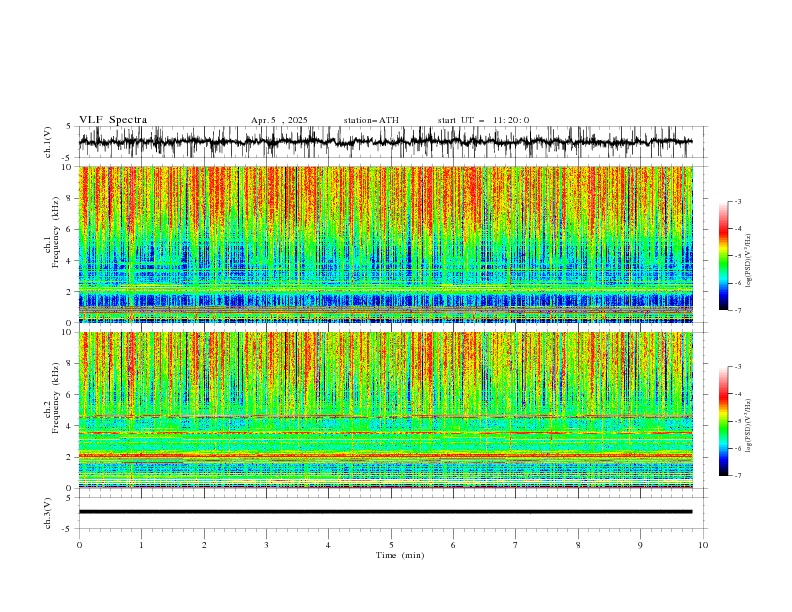Click the '-3' value on ch.1 color bar
792x612 pixels.
(x=737, y=201)
